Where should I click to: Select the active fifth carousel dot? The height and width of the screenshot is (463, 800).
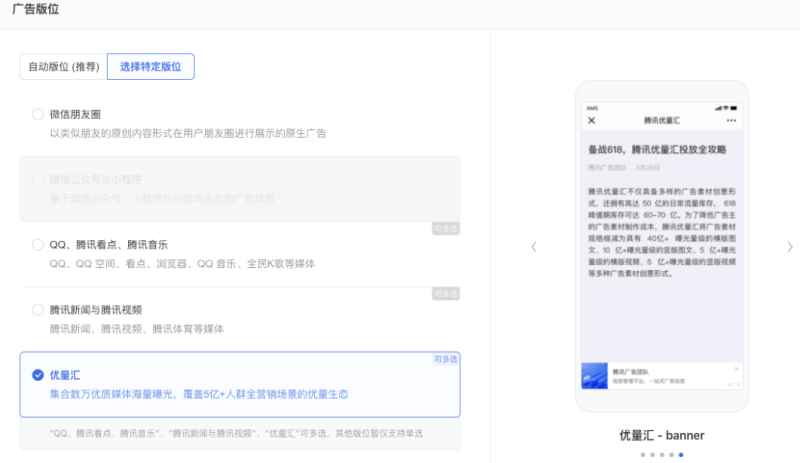point(681,455)
